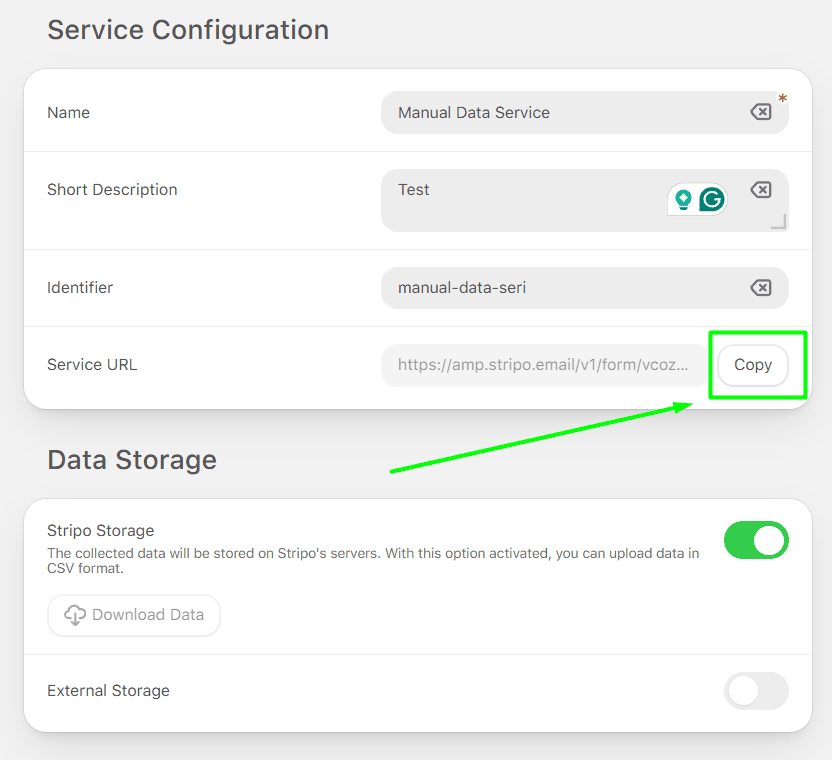This screenshot has height=760, width=832.
Task: Click the Data Storage section heading
Action: (x=132, y=460)
